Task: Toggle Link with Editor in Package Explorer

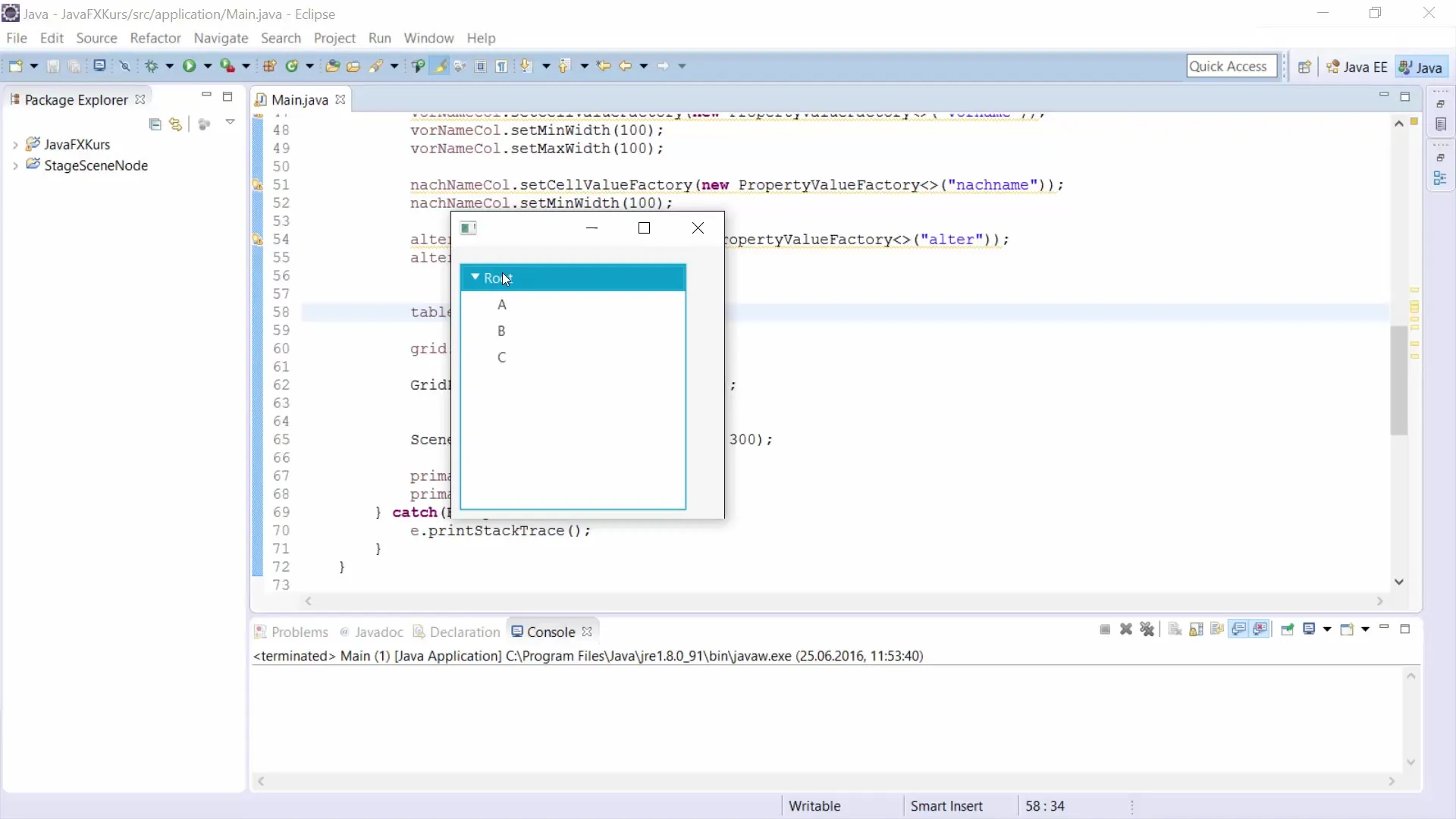Action: (176, 124)
